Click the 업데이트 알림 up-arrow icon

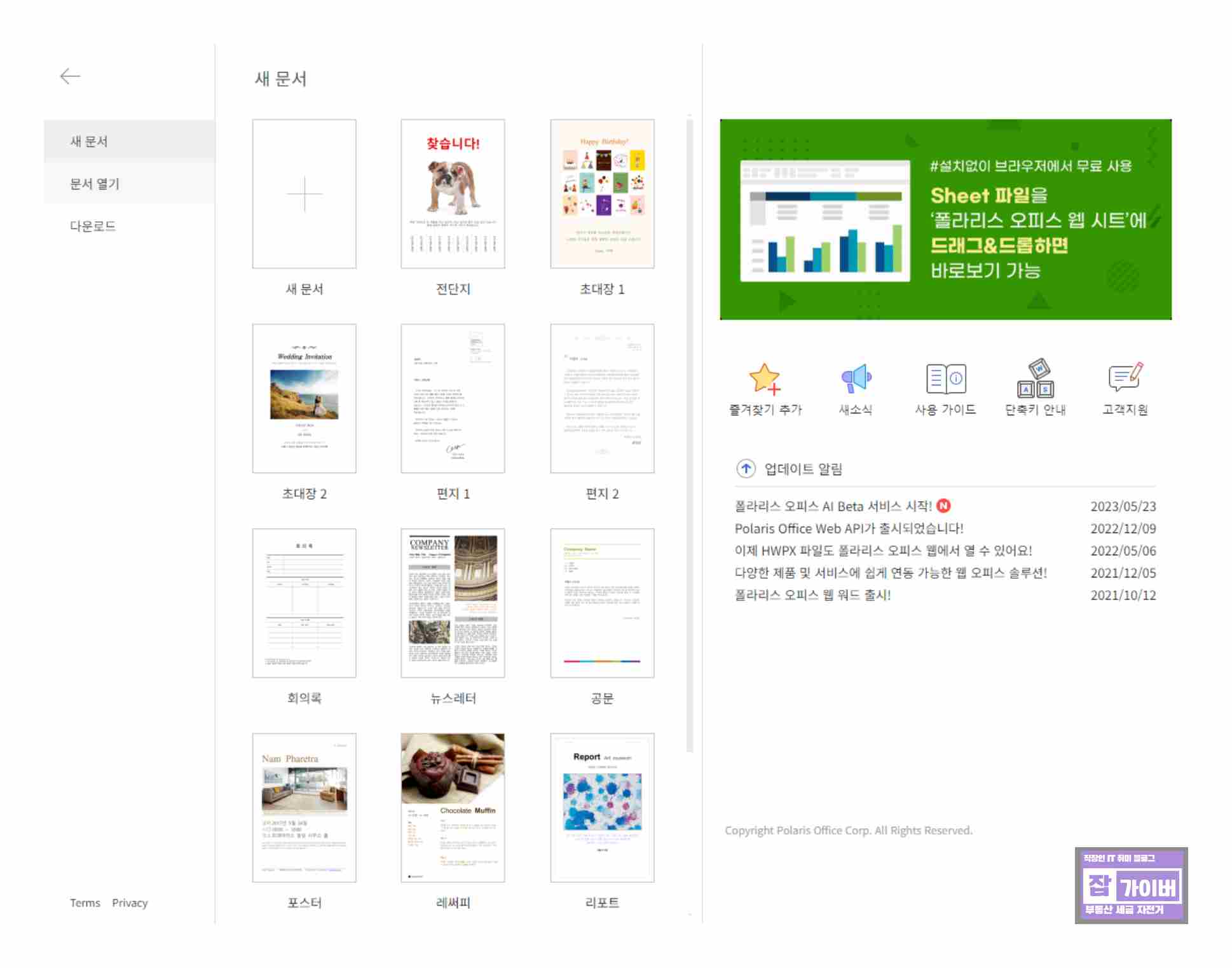pyautogui.click(x=745, y=469)
